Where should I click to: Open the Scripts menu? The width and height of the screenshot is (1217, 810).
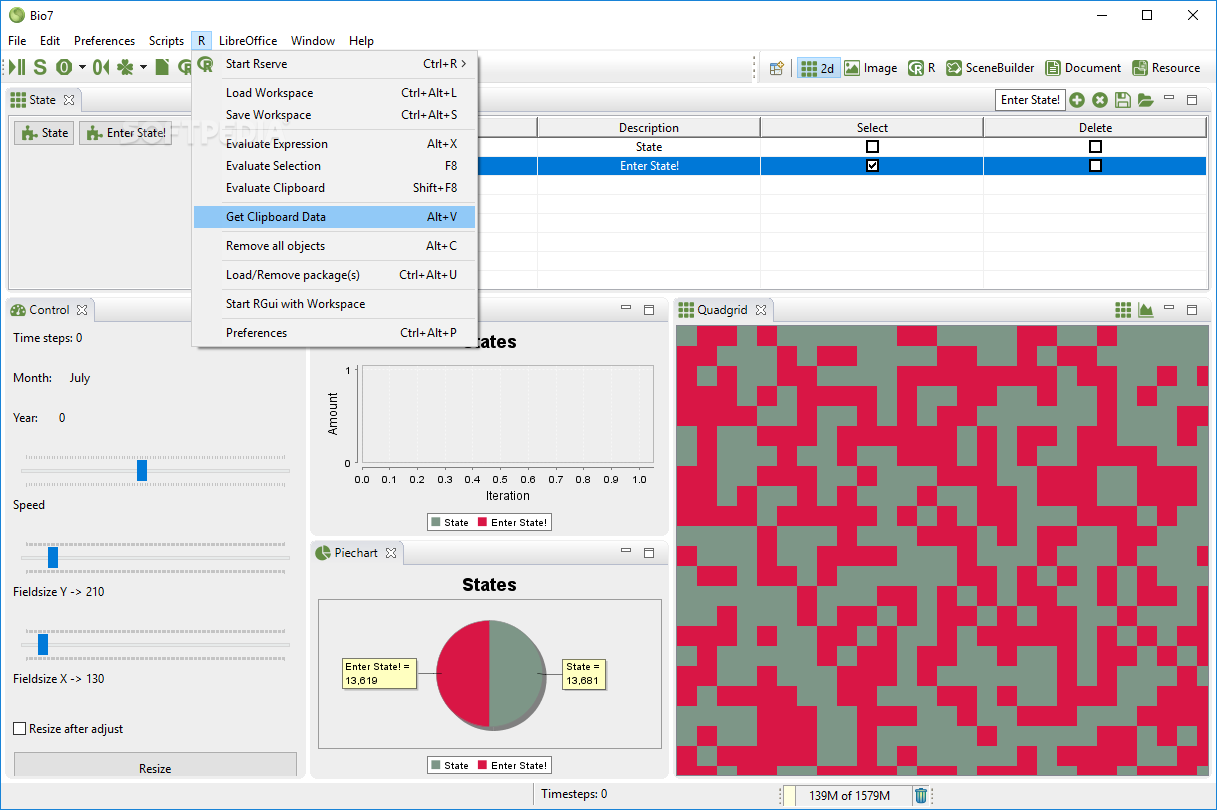tap(166, 41)
